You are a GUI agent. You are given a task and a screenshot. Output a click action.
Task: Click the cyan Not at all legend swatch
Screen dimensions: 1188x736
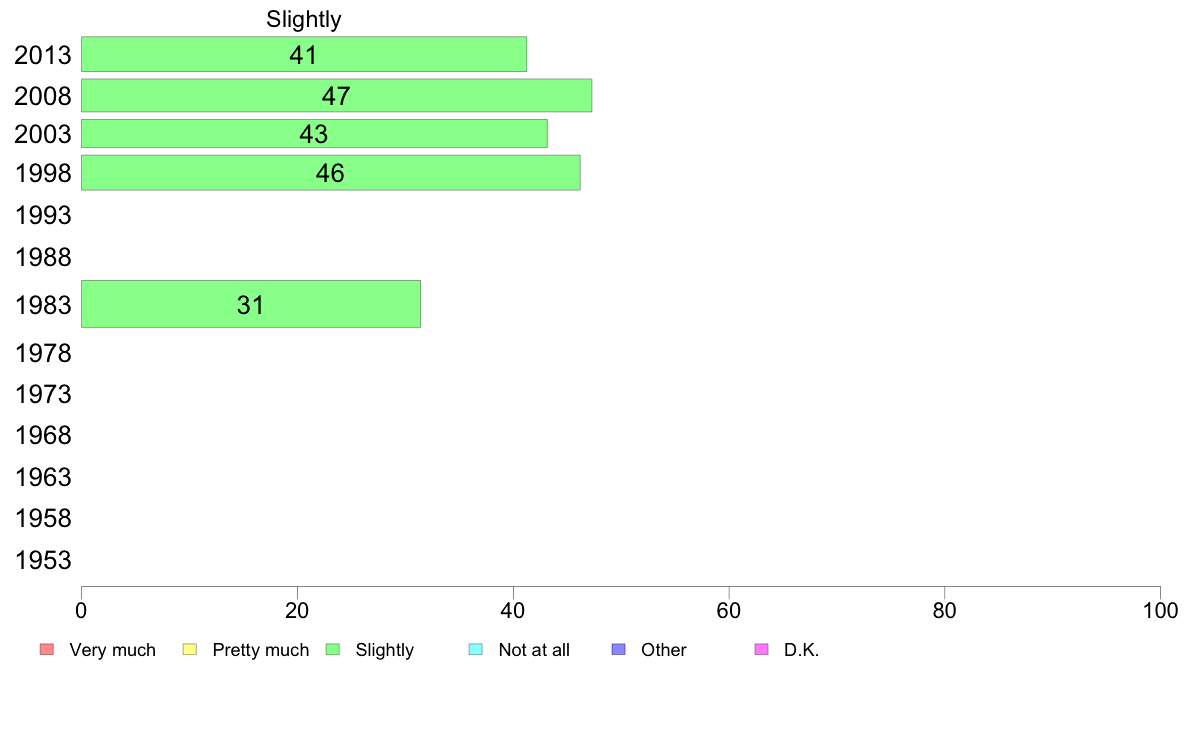coord(476,650)
